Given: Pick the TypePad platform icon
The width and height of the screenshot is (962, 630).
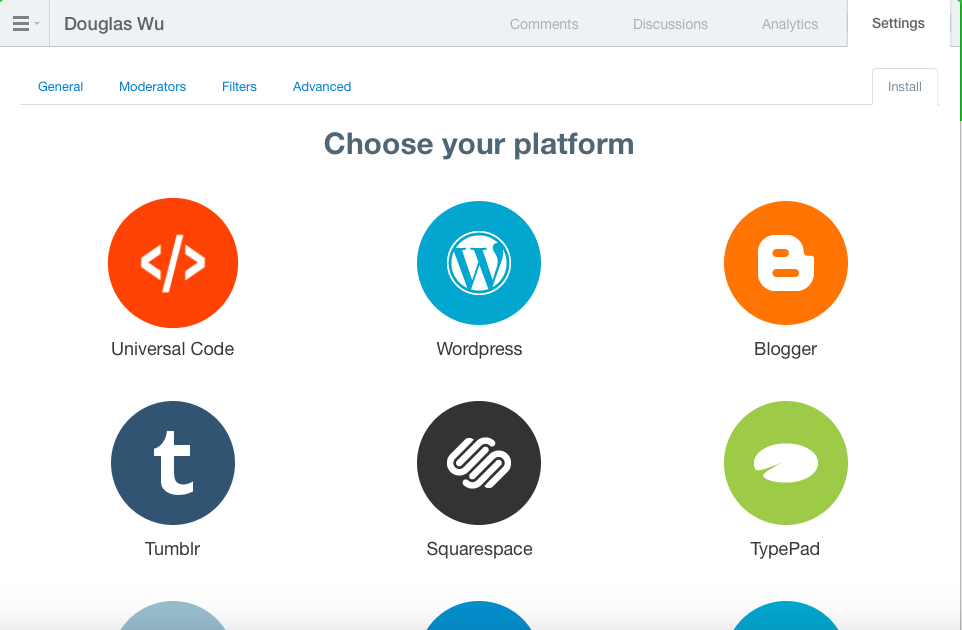Looking at the screenshot, I should pos(785,463).
